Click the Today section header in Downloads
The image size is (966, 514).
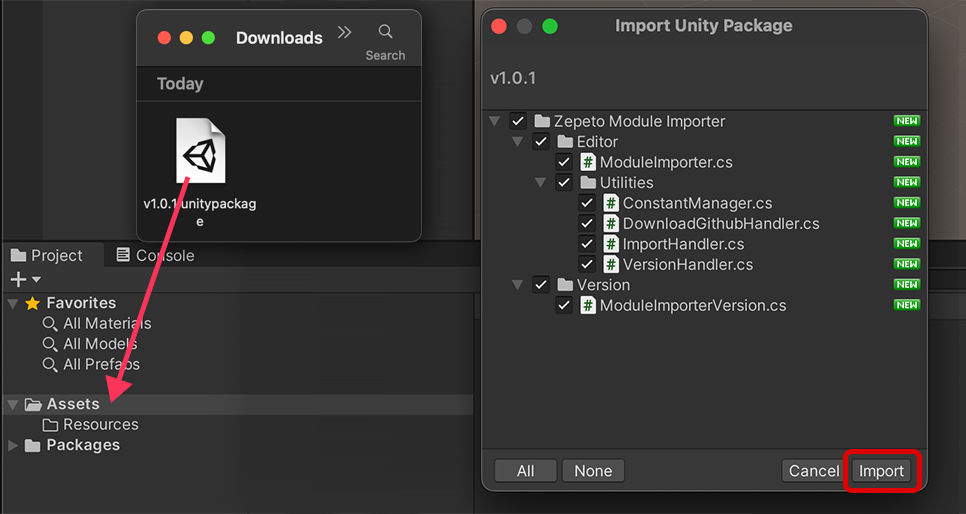(x=180, y=84)
